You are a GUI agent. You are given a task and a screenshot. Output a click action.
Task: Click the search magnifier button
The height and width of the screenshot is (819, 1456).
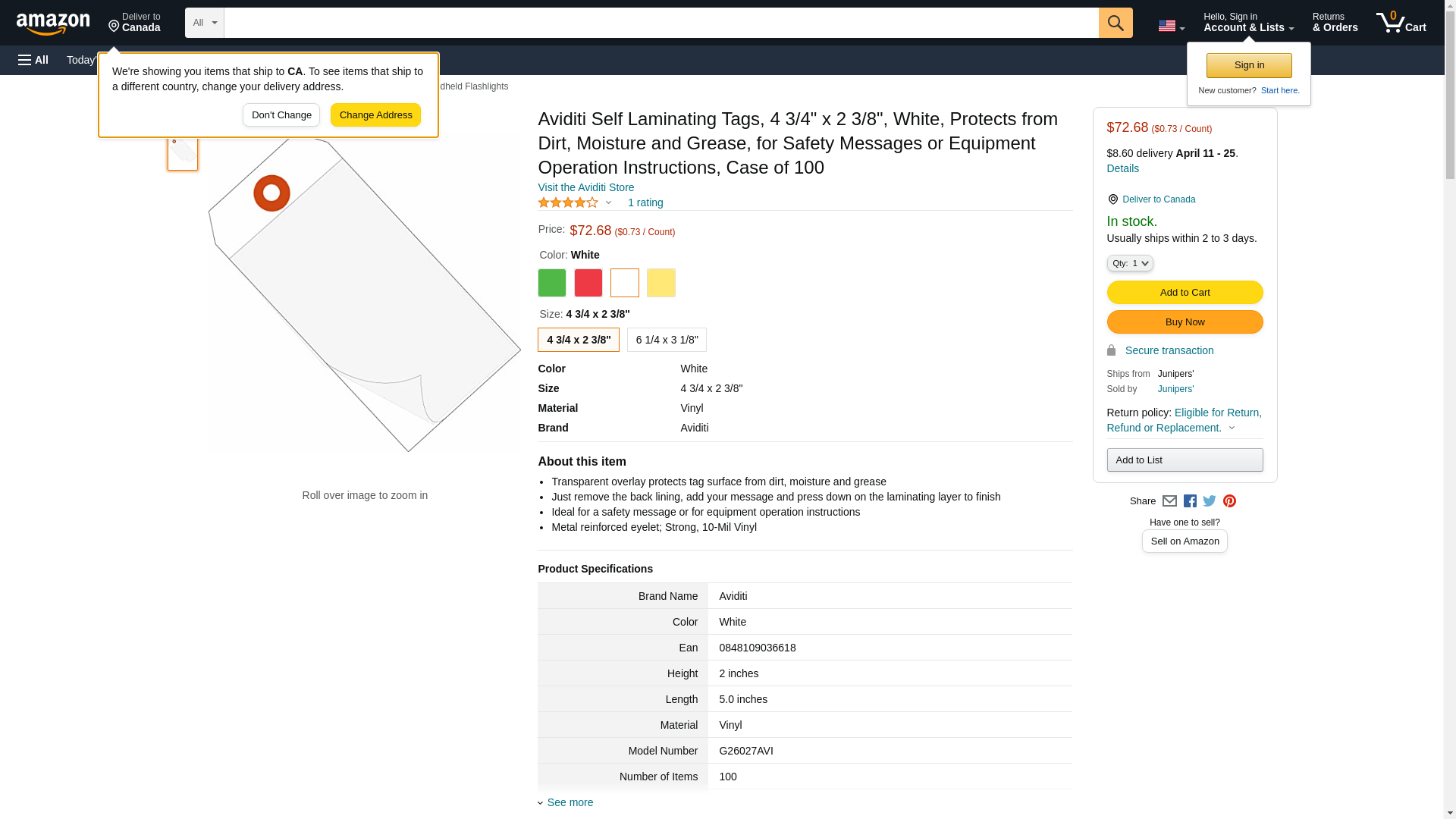pyautogui.click(x=1116, y=23)
